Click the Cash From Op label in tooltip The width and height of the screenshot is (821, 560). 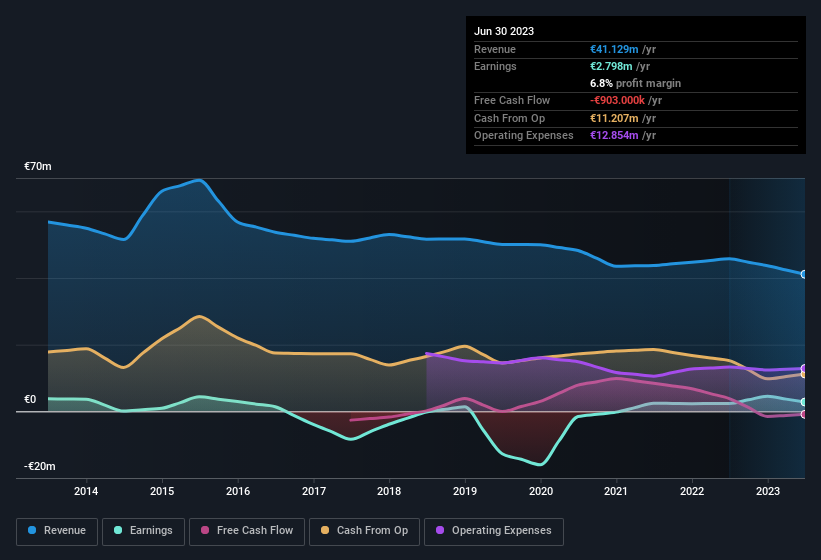pyautogui.click(x=509, y=118)
